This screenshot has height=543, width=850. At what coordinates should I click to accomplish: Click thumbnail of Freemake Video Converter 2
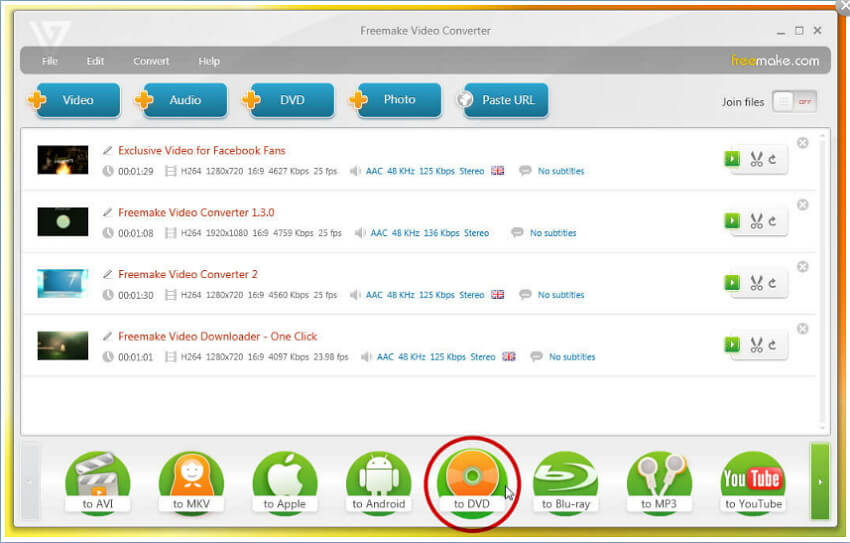pos(63,283)
